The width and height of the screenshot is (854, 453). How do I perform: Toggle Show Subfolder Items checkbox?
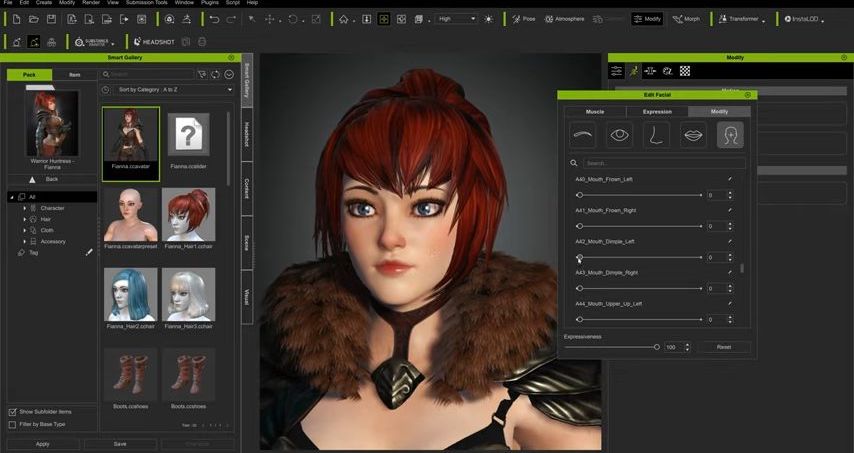[x=12, y=412]
